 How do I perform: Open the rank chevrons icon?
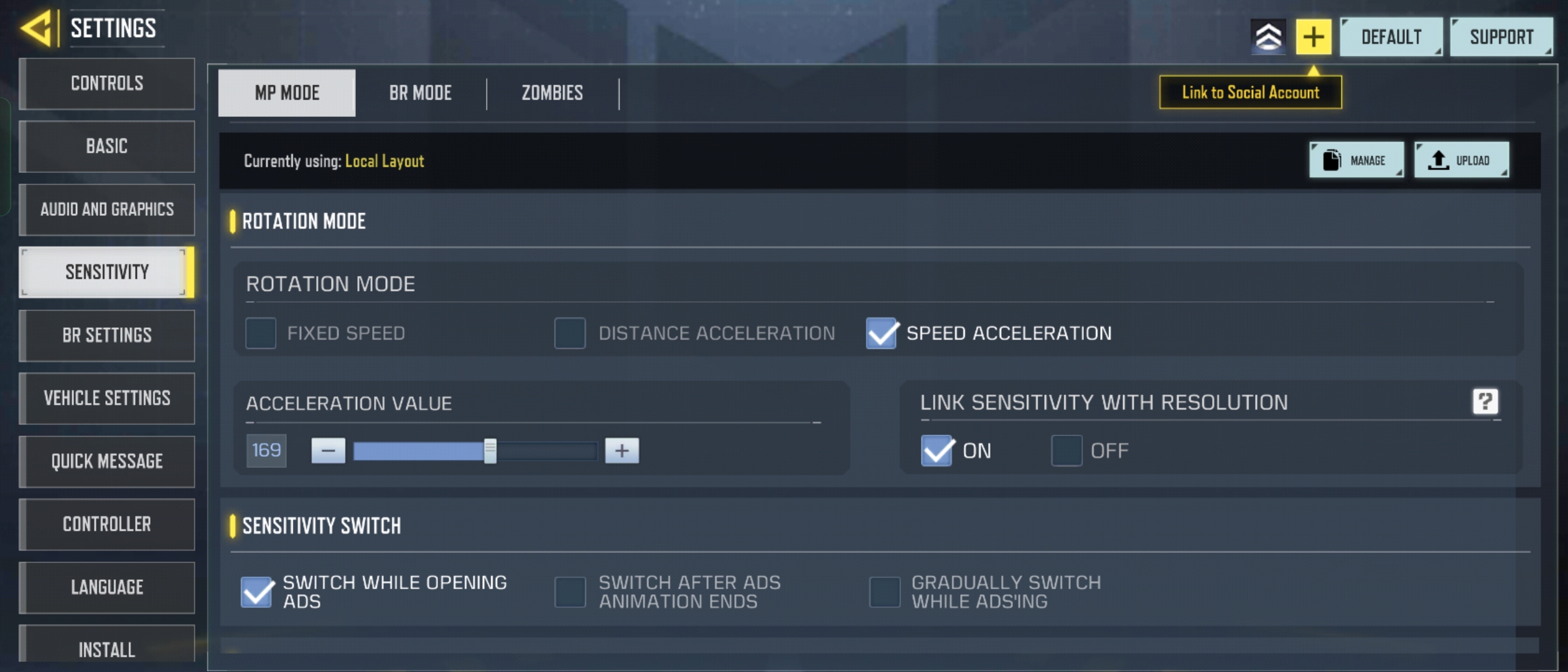(x=1268, y=37)
